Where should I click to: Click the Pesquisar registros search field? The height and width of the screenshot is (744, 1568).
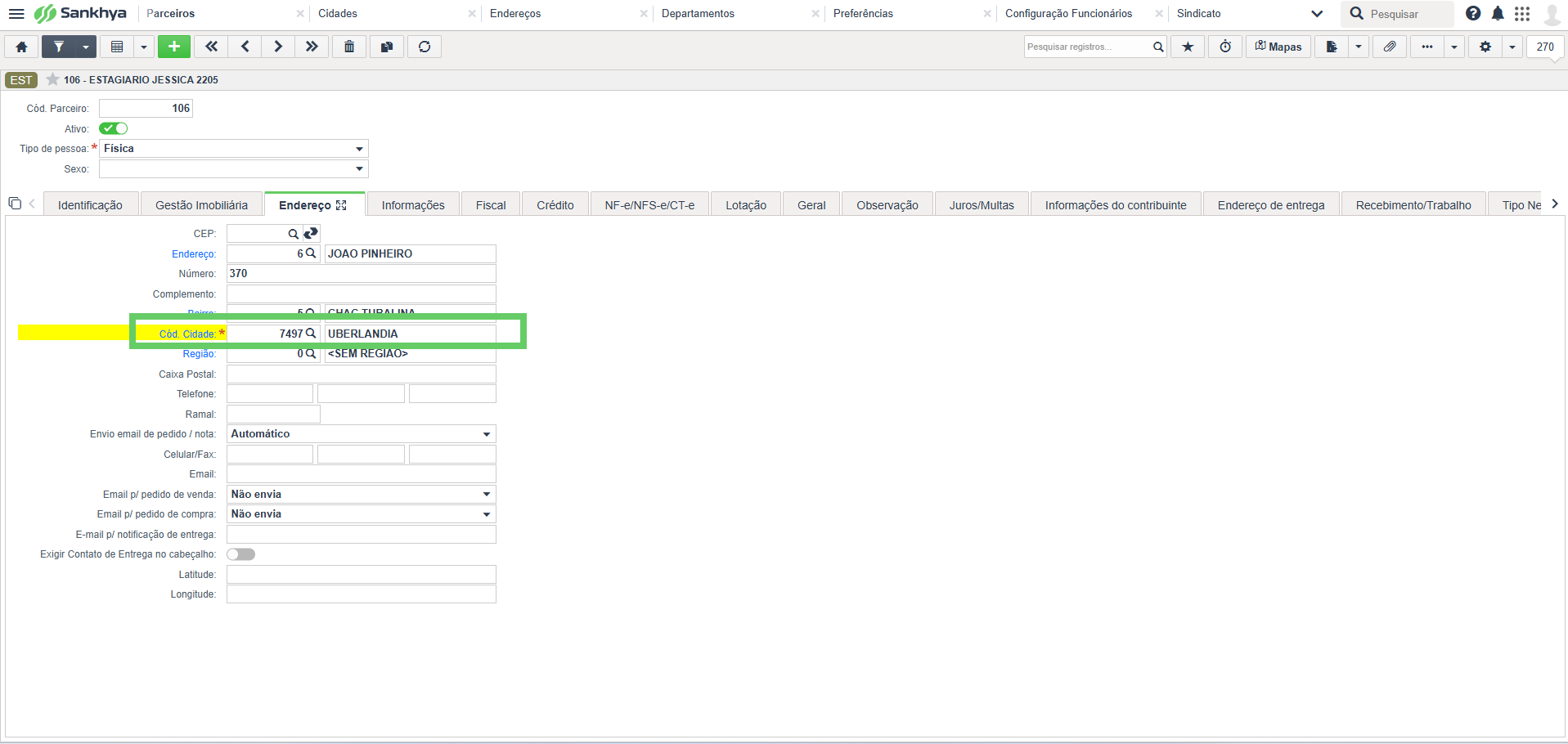[1088, 47]
